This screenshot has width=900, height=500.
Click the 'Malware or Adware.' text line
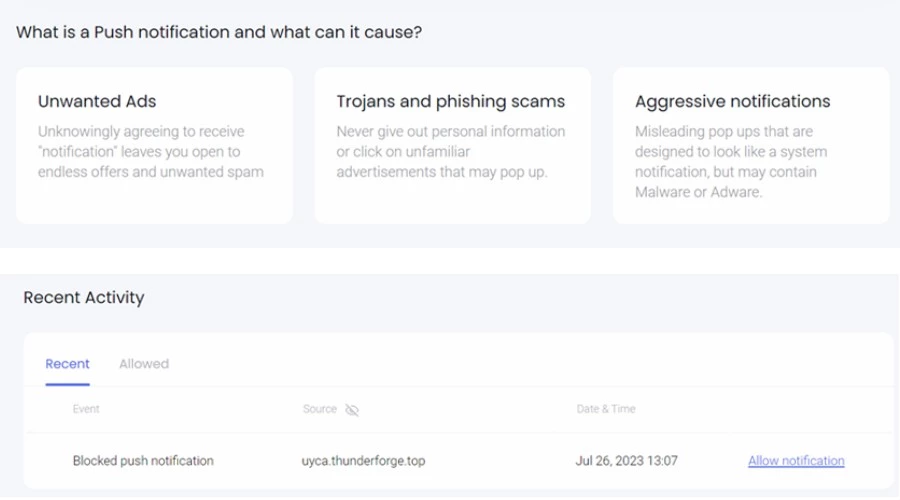(x=699, y=192)
